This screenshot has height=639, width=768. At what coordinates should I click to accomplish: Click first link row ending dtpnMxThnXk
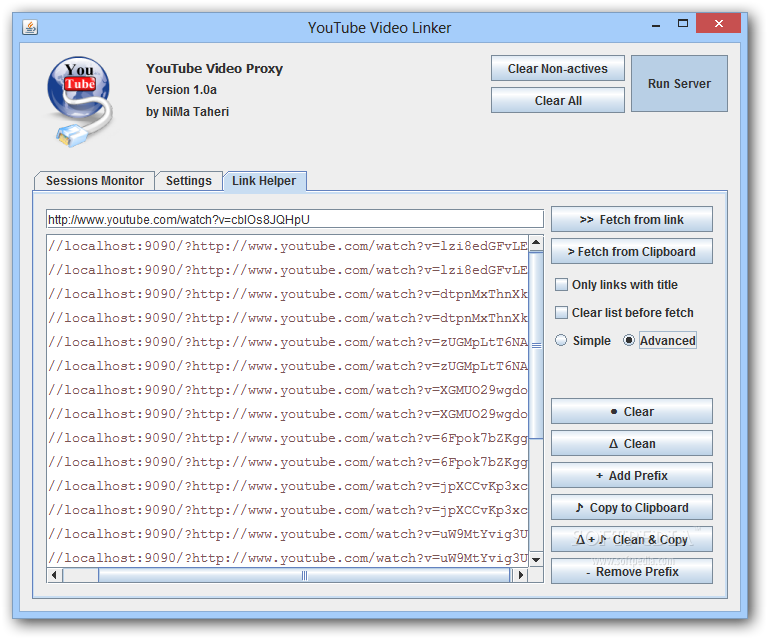click(288, 294)
